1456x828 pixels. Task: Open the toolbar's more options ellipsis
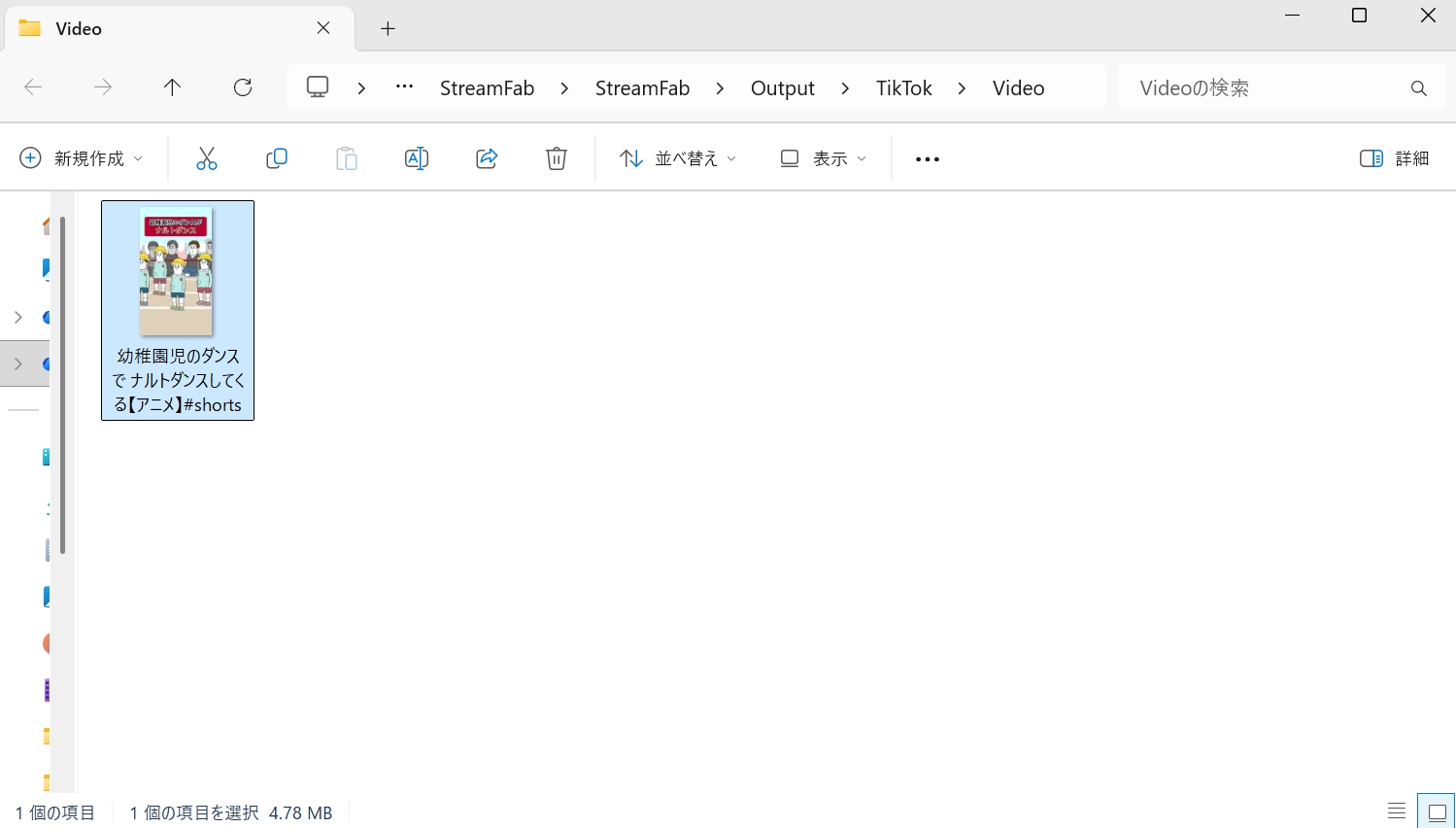[928, 158]
